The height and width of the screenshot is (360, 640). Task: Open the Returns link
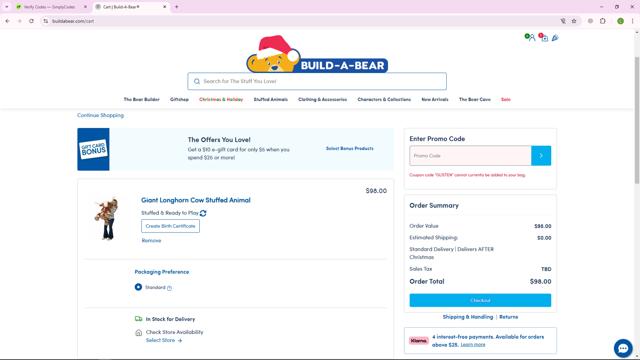pyautogui.click(x=509, y=317)
